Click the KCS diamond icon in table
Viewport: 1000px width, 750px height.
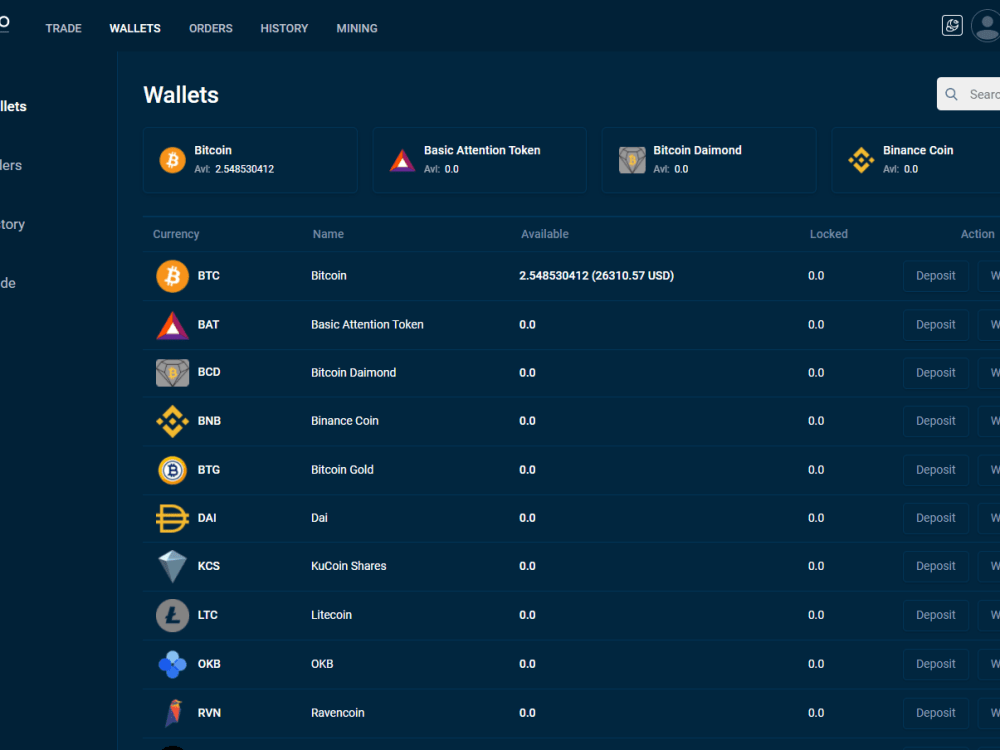[x=172, y=566]
